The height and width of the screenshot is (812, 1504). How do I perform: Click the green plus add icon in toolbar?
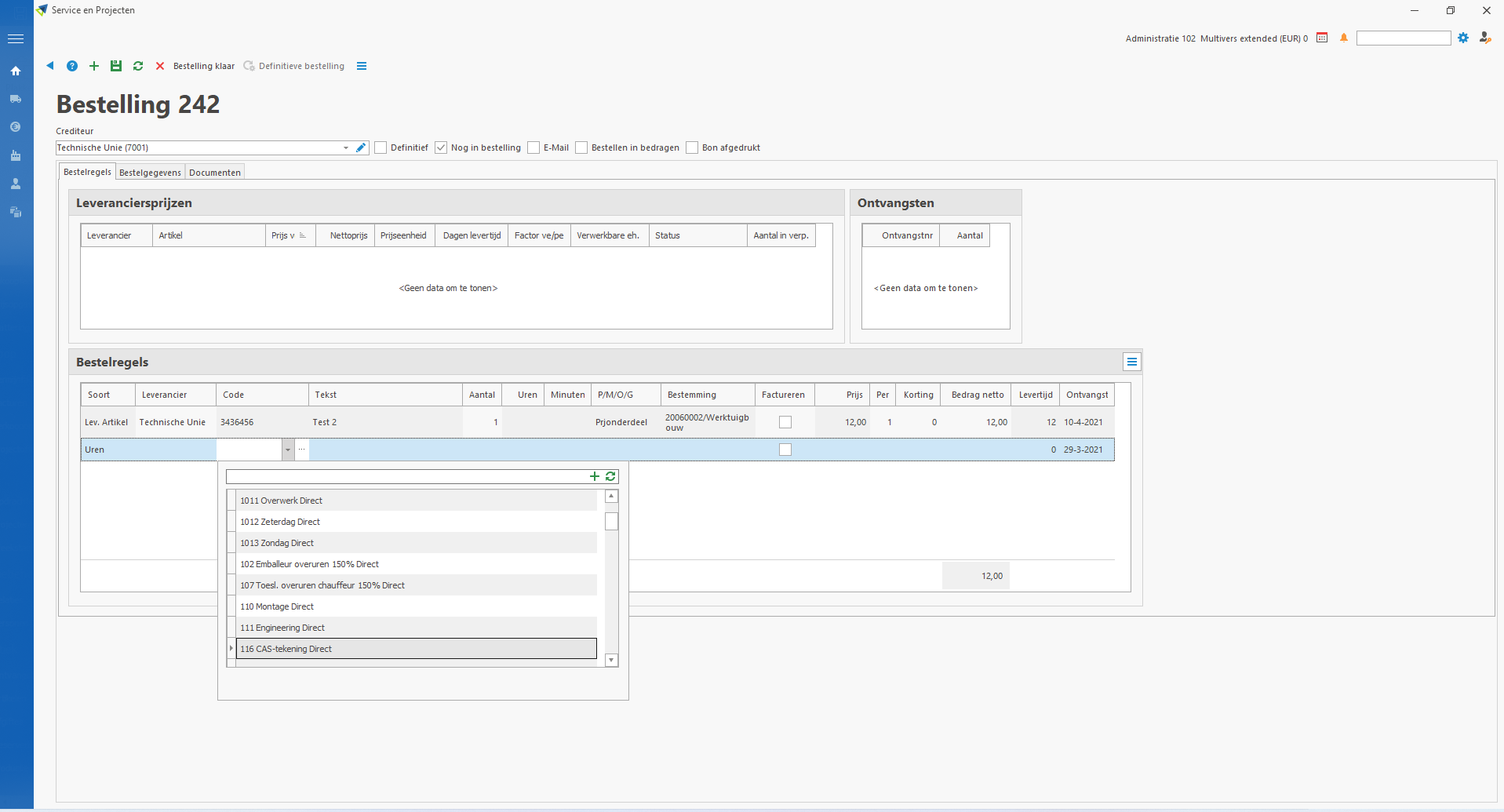tap(94, 66)
